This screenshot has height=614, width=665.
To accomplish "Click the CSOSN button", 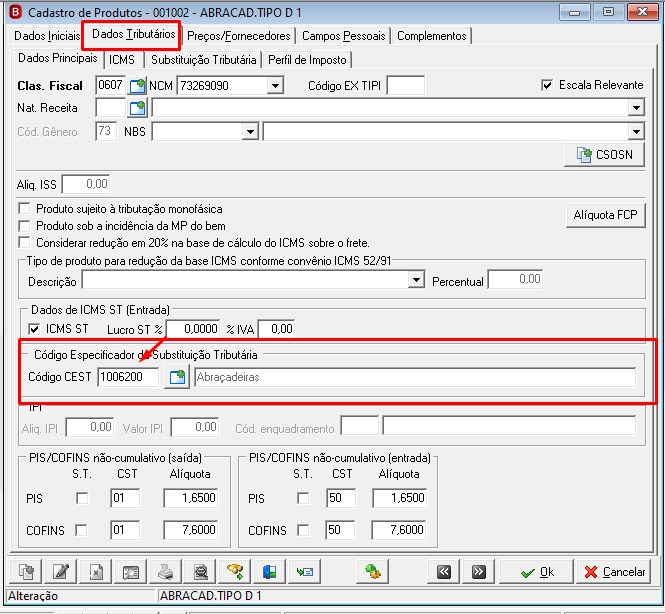I will (604, 155).
